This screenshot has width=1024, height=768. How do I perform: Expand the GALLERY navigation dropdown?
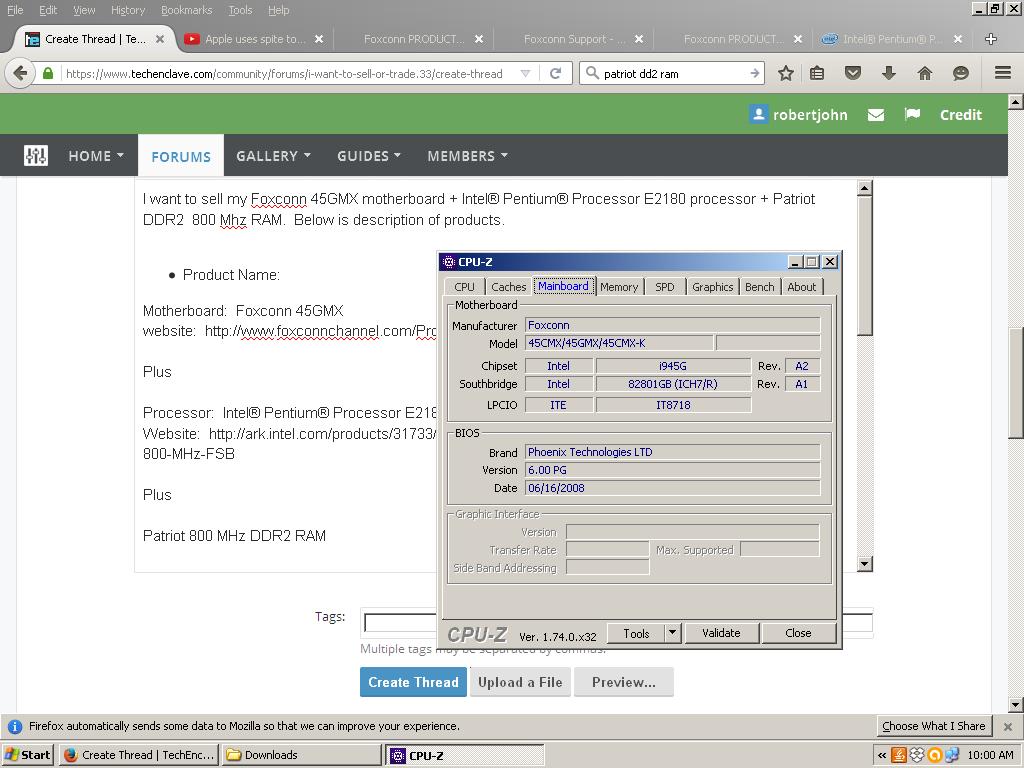coord(307,155)
